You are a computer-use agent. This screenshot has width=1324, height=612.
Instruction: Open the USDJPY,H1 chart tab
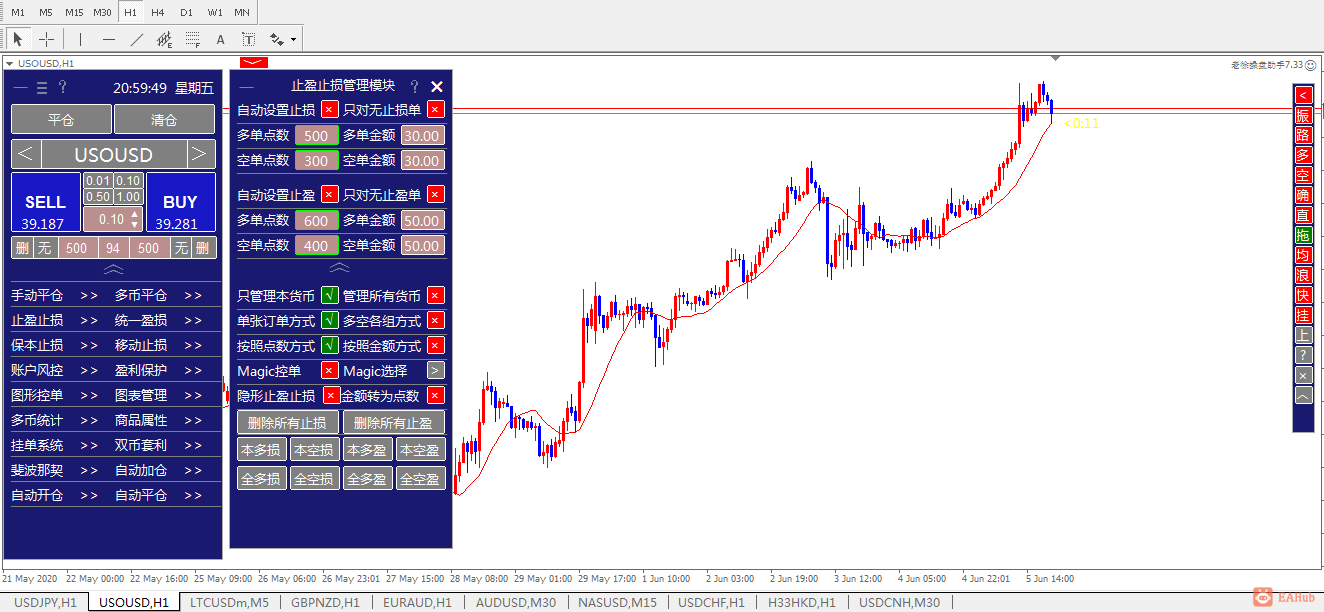click(45, 603)
